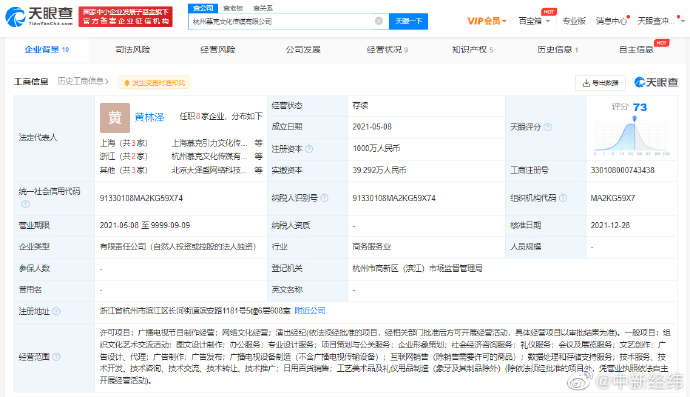Open help icon next to 经营范围

coord(56,357)
